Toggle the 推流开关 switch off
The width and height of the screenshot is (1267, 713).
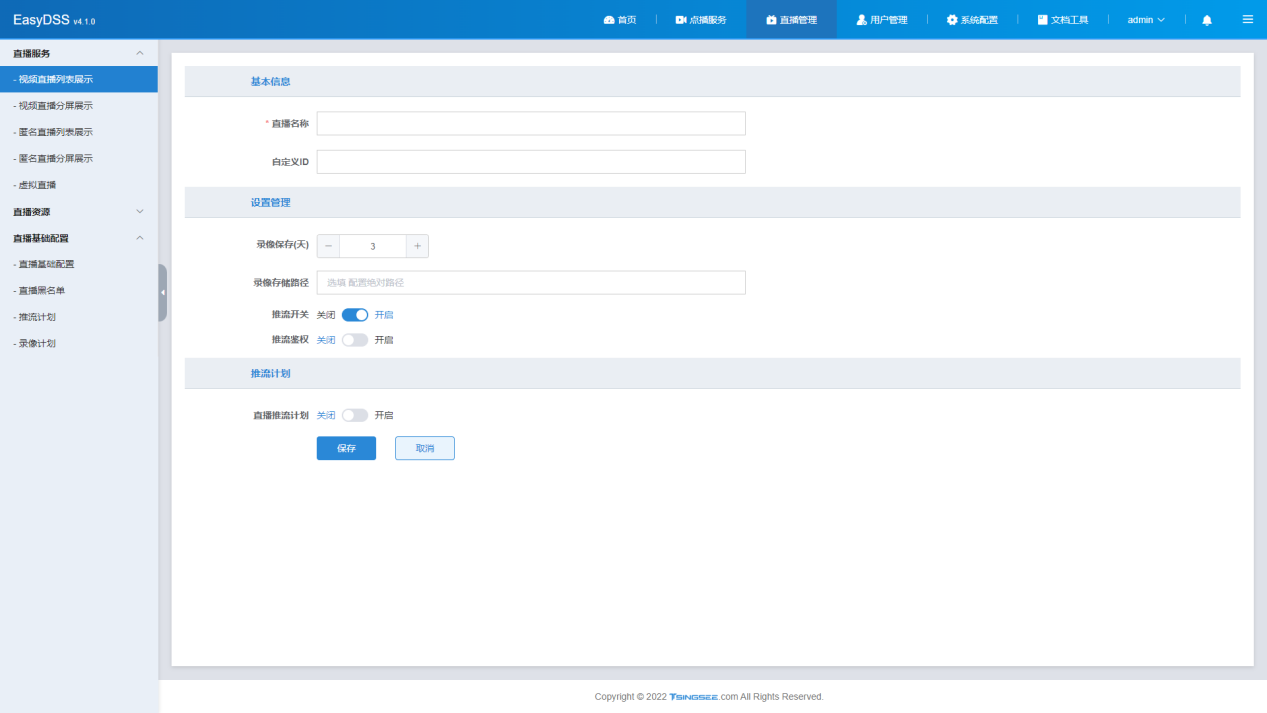(x=355, y=314)
